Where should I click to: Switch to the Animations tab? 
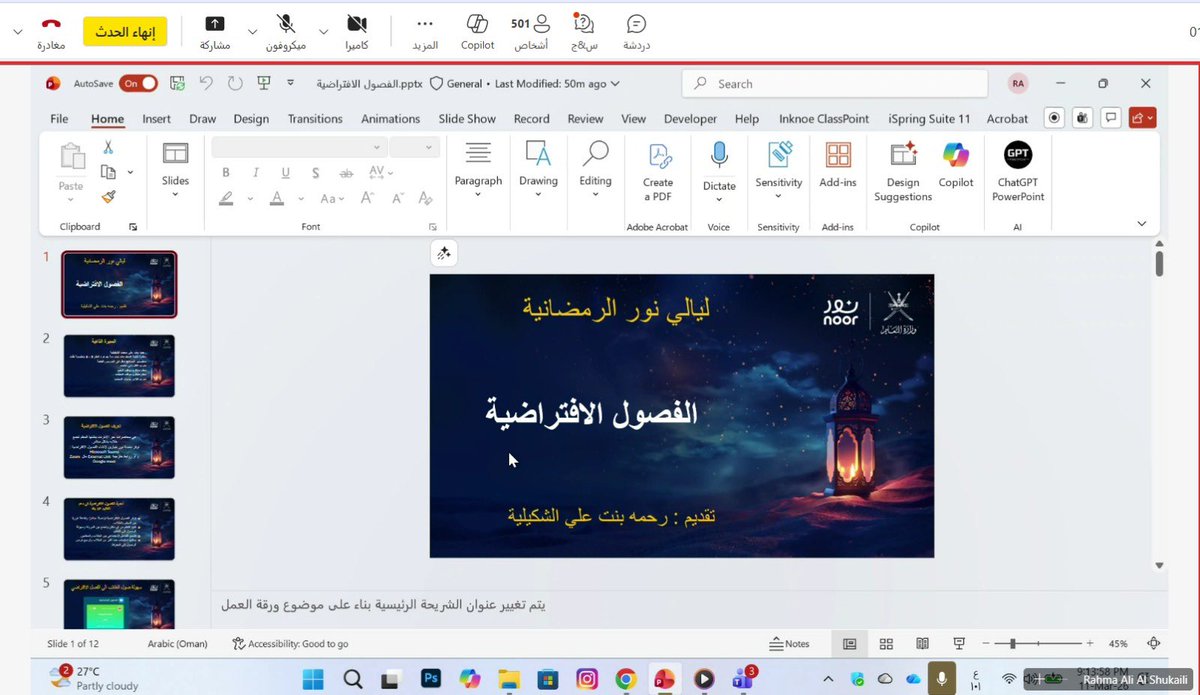pos(390,118)
